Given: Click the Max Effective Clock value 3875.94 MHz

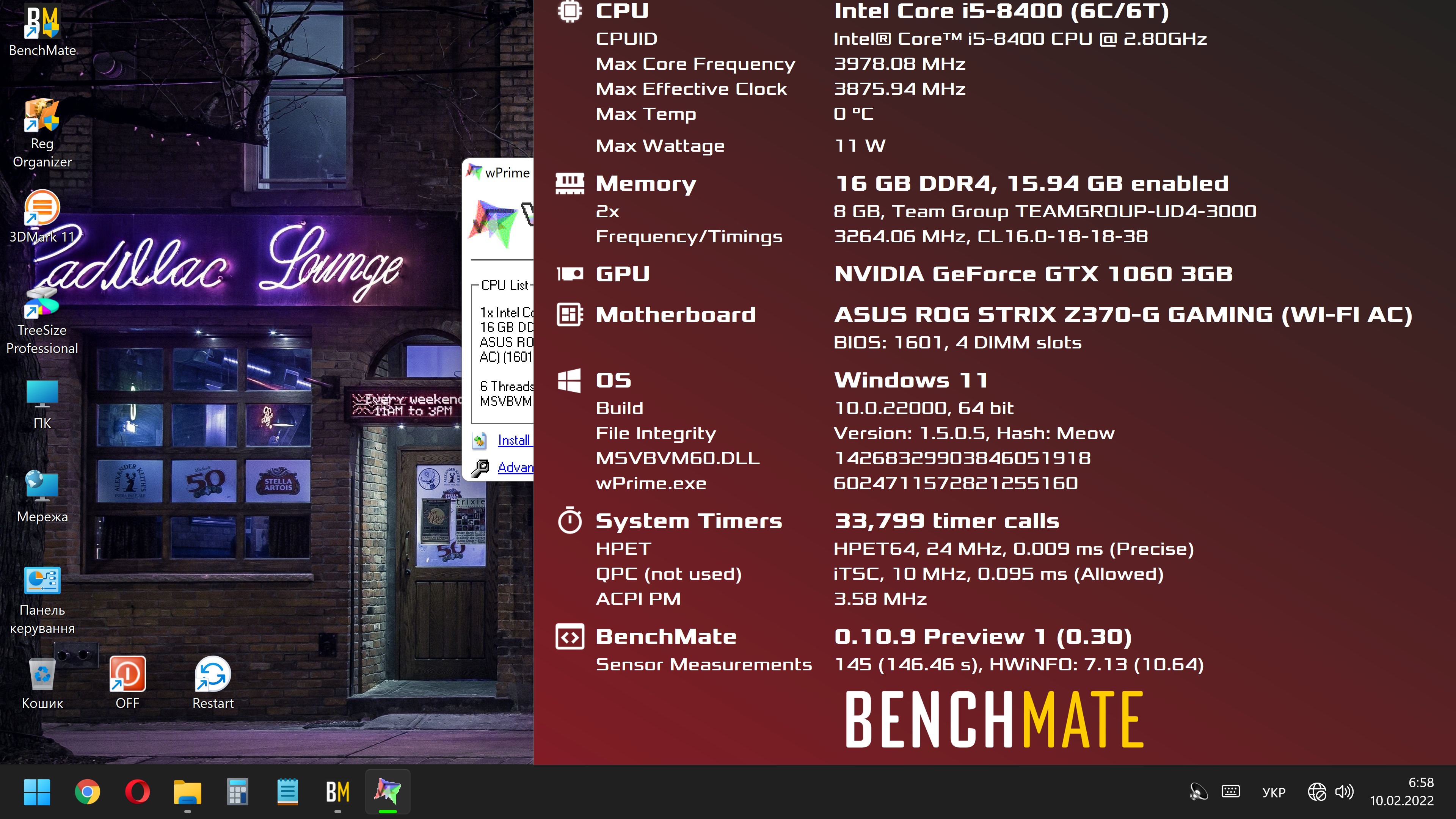Looking at the screenshot, I should tap(900, 89).
